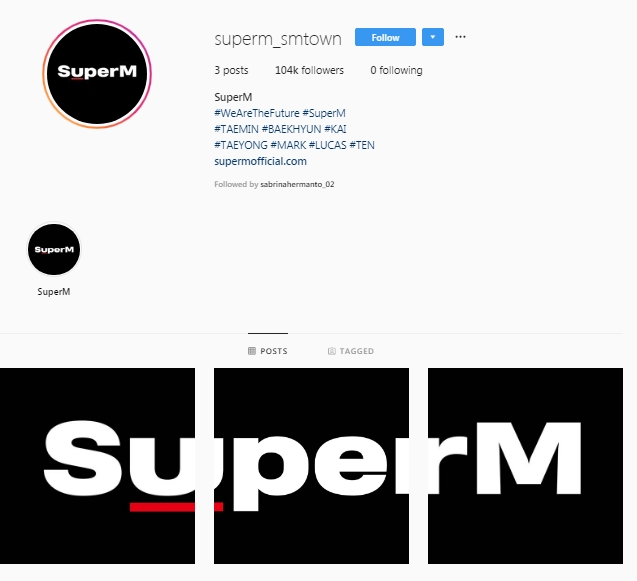637x581 pixels.
Task: View the 0 following list
Action: tap(396, 70)
